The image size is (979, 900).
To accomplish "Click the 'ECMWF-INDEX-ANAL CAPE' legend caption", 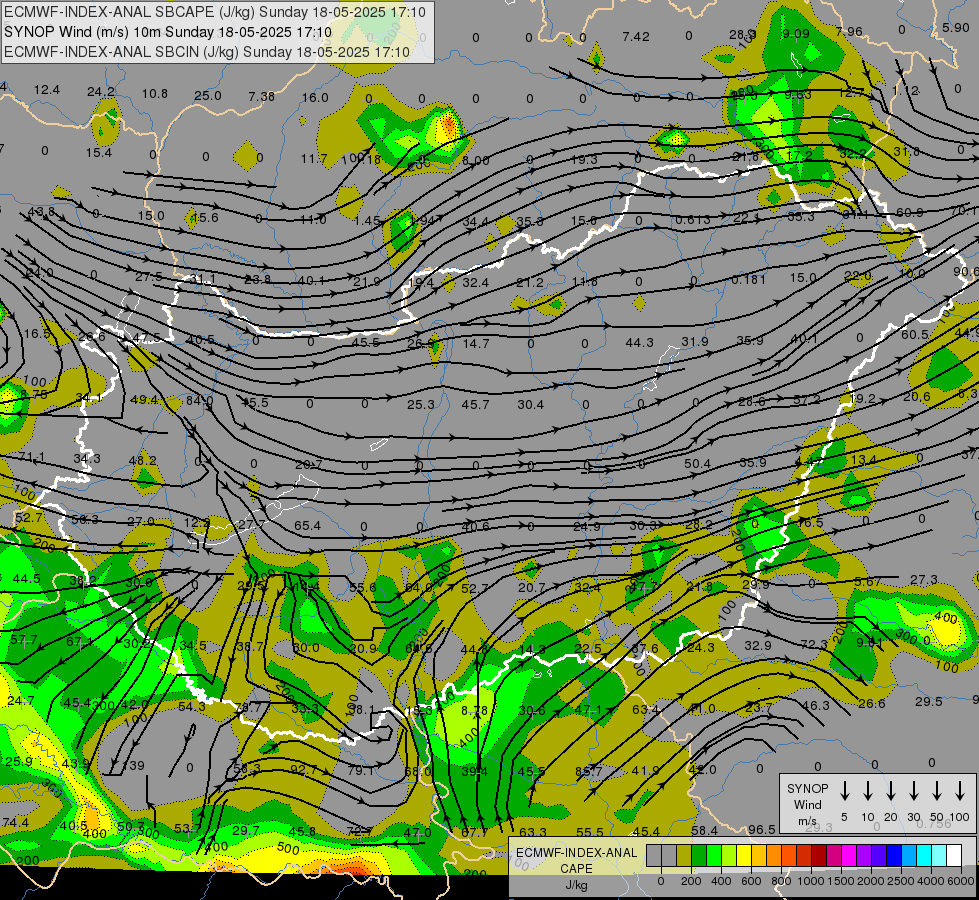I will point(576,860).
